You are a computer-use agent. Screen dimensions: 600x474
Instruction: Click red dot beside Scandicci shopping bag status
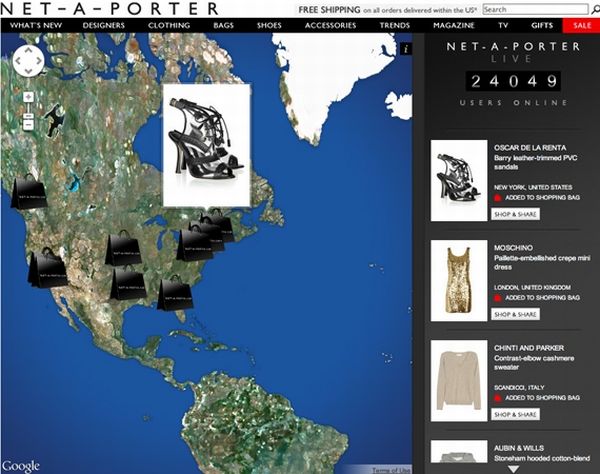(x=497, y=398)
